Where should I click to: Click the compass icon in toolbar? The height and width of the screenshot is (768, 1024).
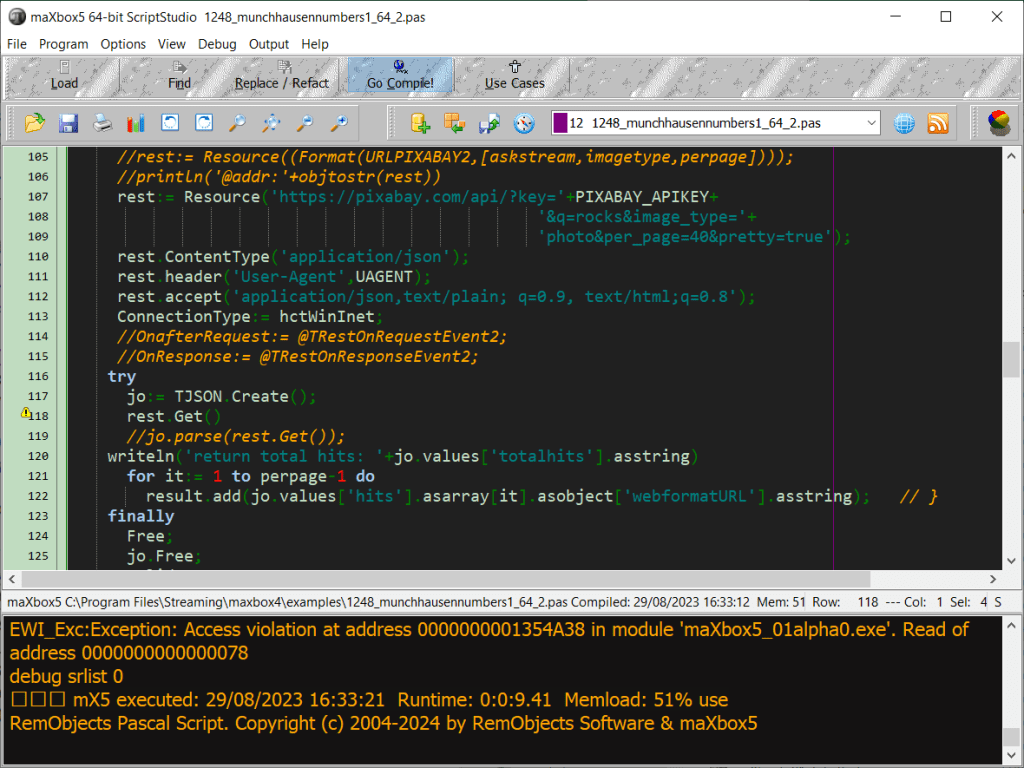pos(524,123)
